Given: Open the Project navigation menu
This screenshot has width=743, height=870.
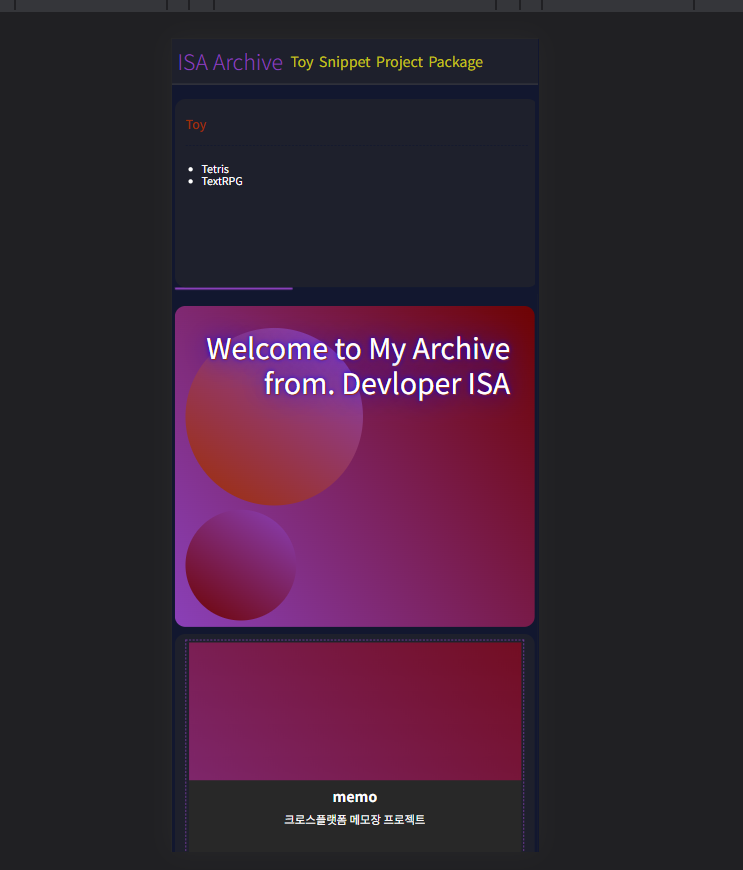Looking at the screenshot, I should pos(400,62).
